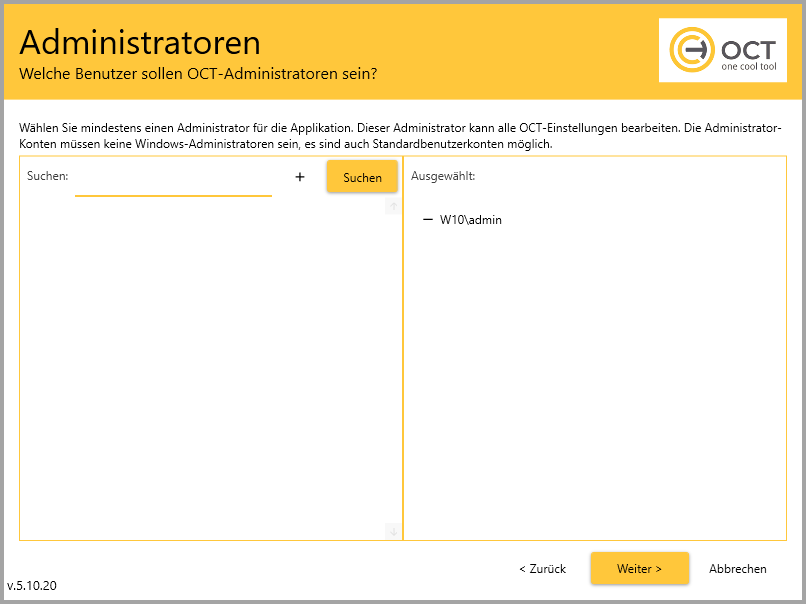
Task: Go back with the Zurück button
Action: 542,568
